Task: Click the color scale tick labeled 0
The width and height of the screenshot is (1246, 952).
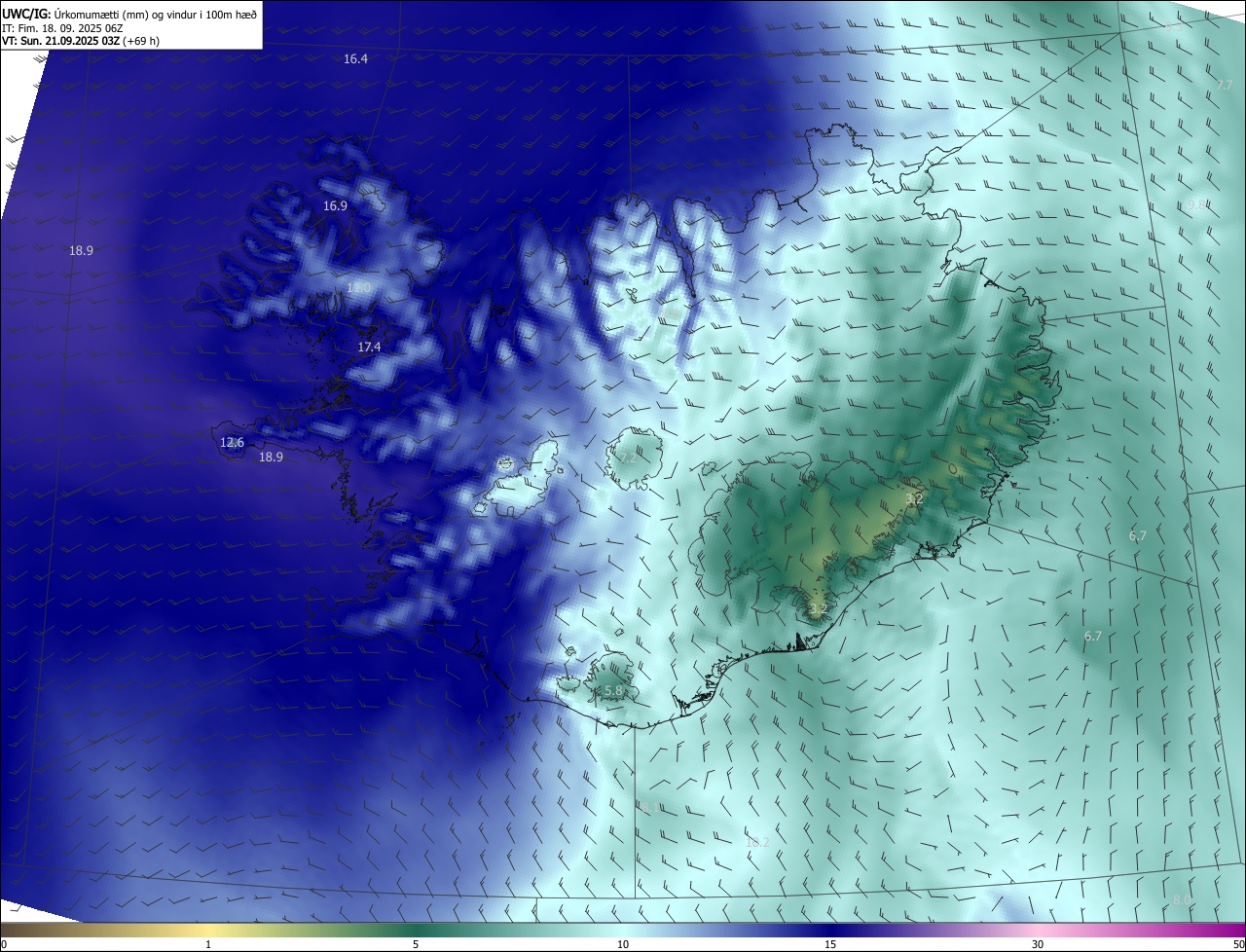Action: pyautogui.click(x=4, y=944)
